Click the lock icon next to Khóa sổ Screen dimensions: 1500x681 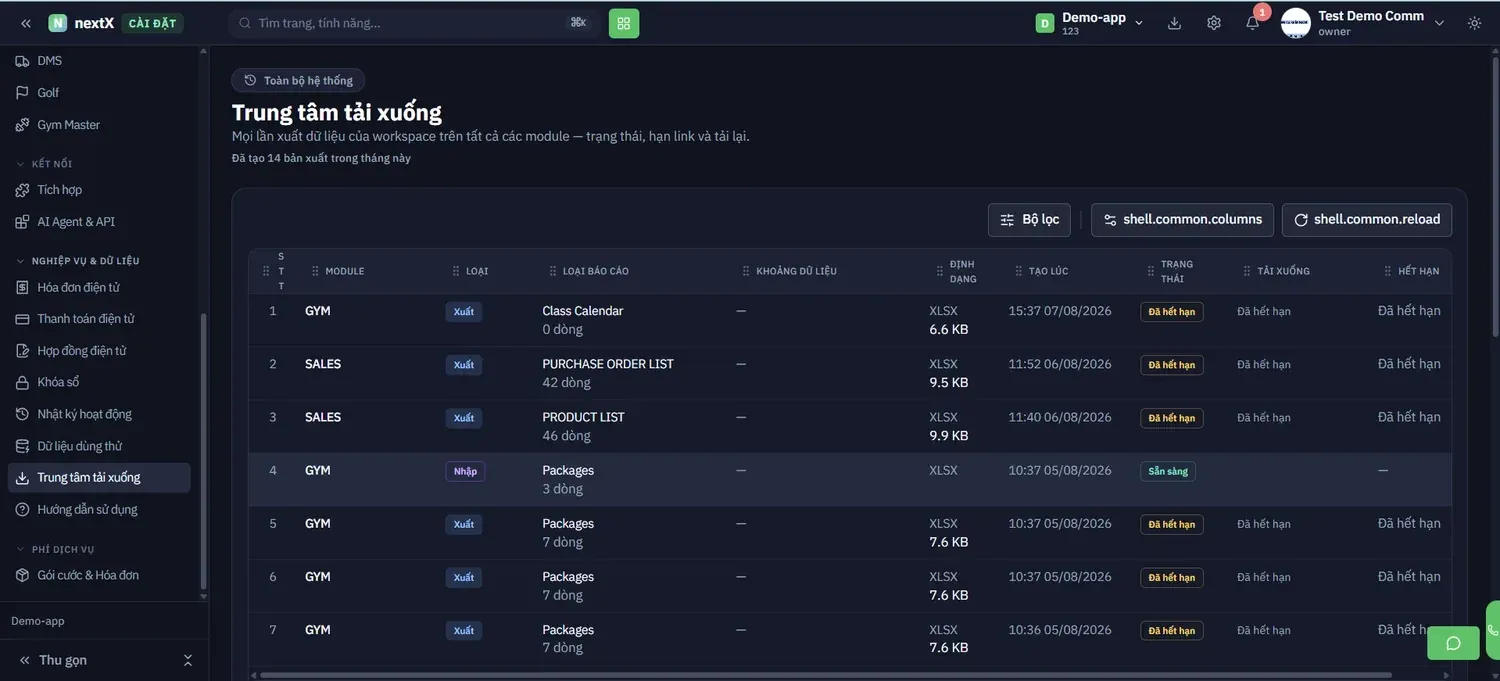coord(22,382)
